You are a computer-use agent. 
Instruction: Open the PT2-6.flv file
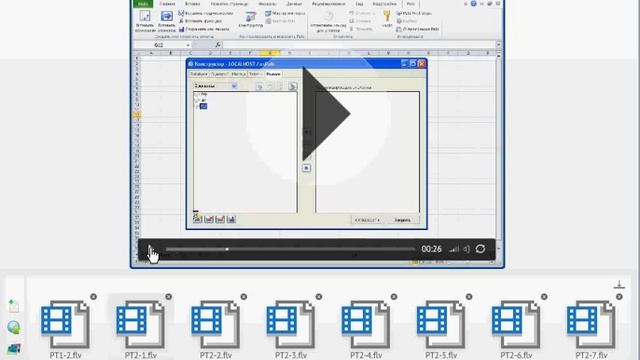coord(516,329)
